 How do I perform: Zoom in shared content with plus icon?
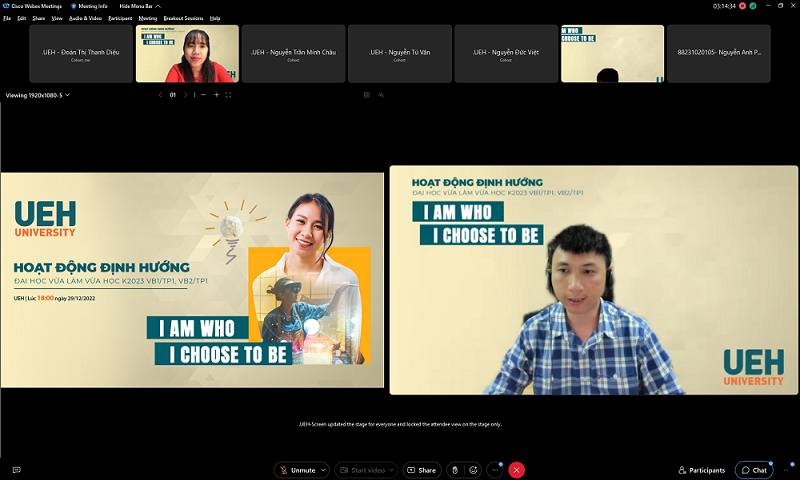point(216,95)
